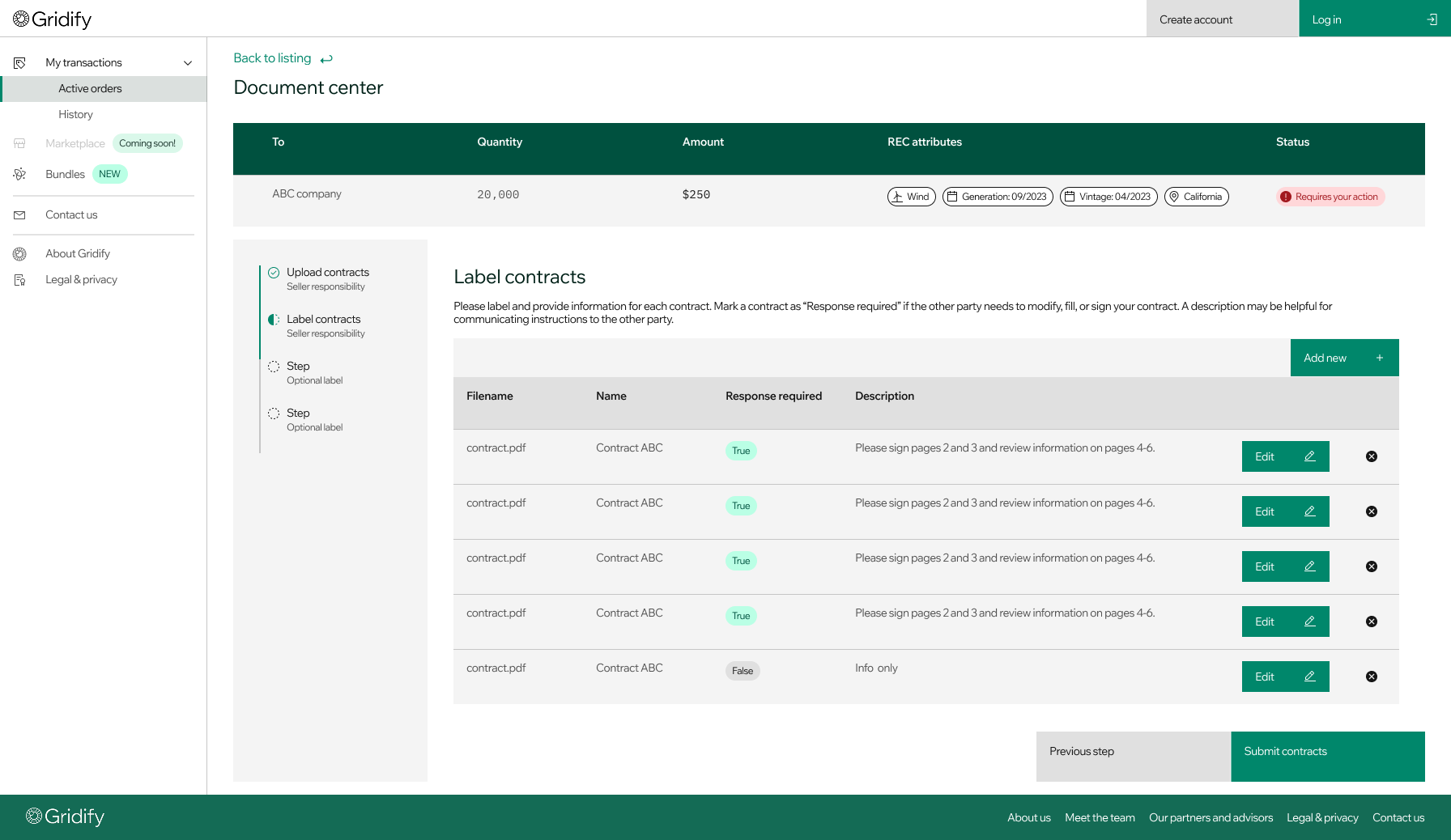Click the Gridify logo in the footer
Screen dimensions: 1451x840
66,817
